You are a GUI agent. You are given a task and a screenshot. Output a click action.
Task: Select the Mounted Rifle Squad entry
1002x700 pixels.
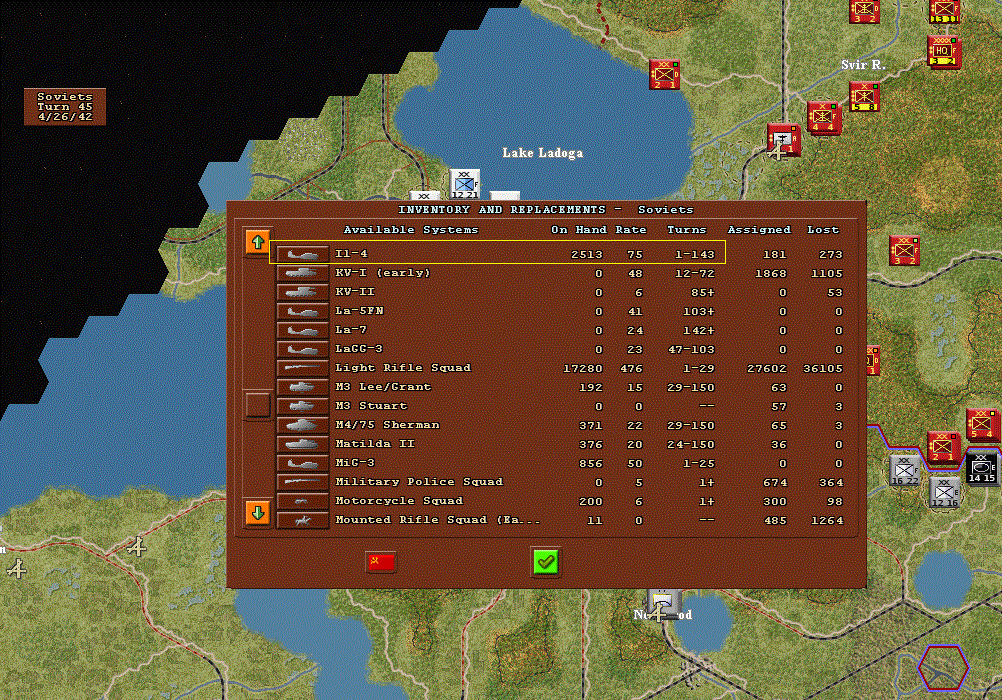tap(438, 520)
